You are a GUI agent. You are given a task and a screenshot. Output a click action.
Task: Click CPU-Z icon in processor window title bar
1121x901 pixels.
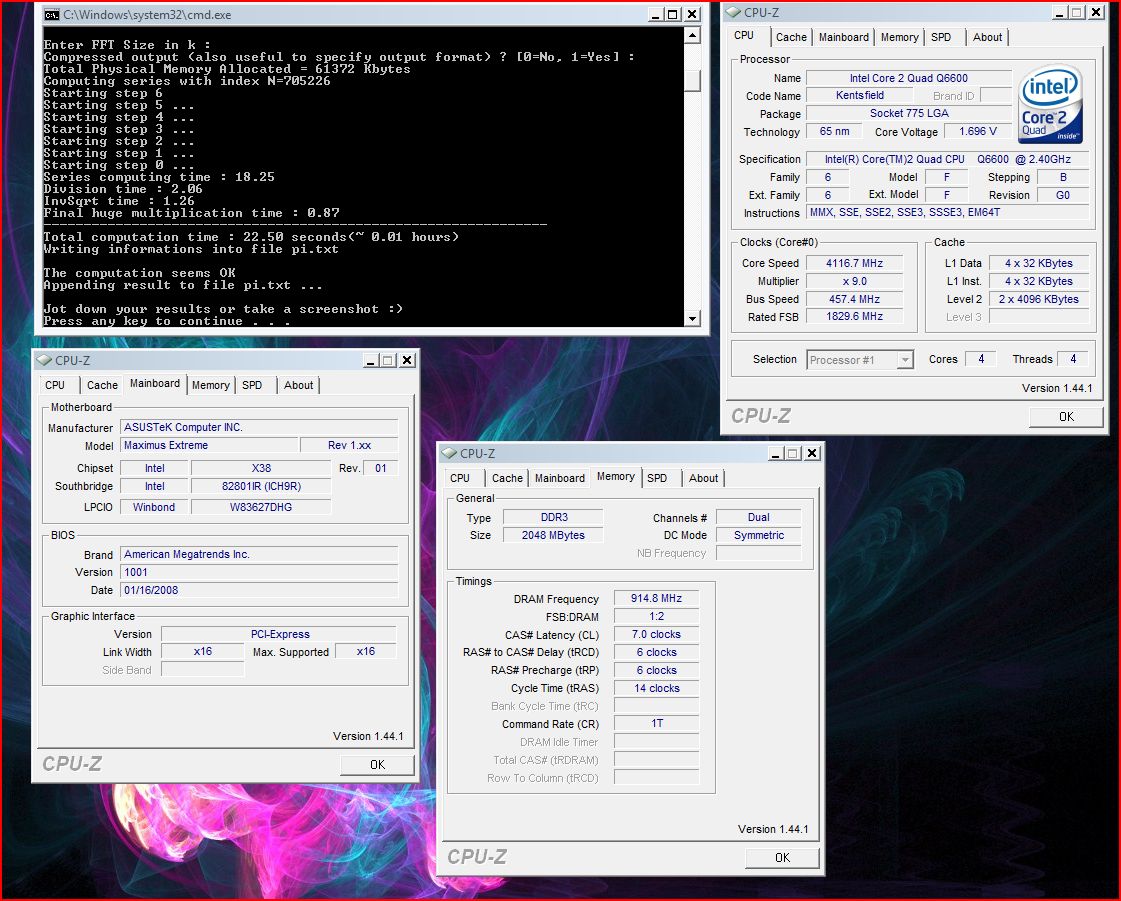[x=733, y=12]
